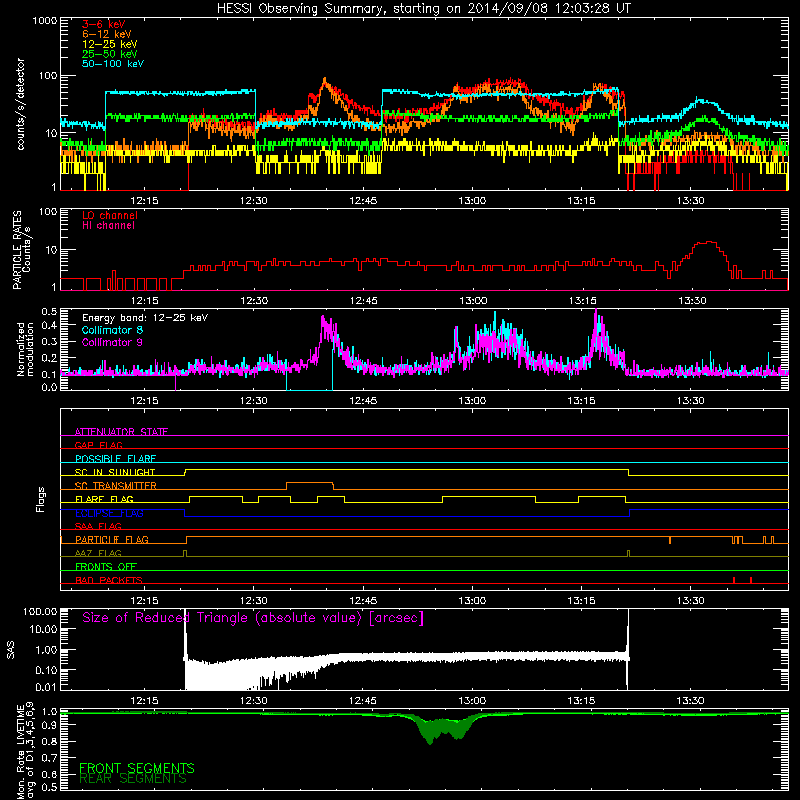Image resolution: width=800 pixels, height=800 pixels.
Task: Click the Energy band: 12-25 keV label
Action: tap(145, 318)
